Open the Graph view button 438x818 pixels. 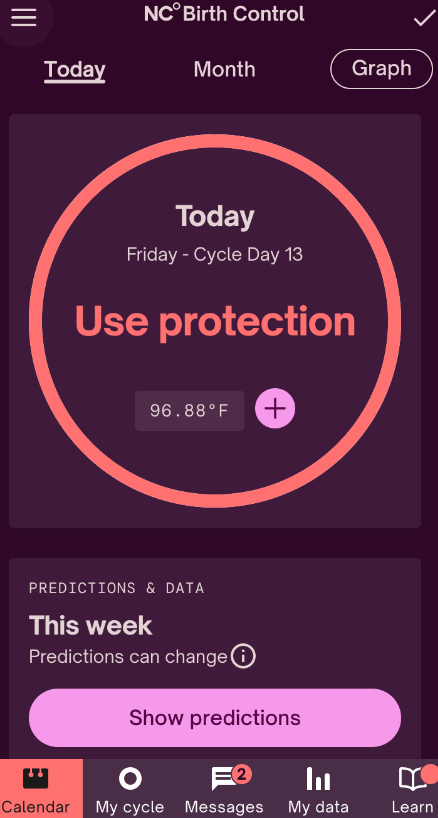click(x=381, y=69)
